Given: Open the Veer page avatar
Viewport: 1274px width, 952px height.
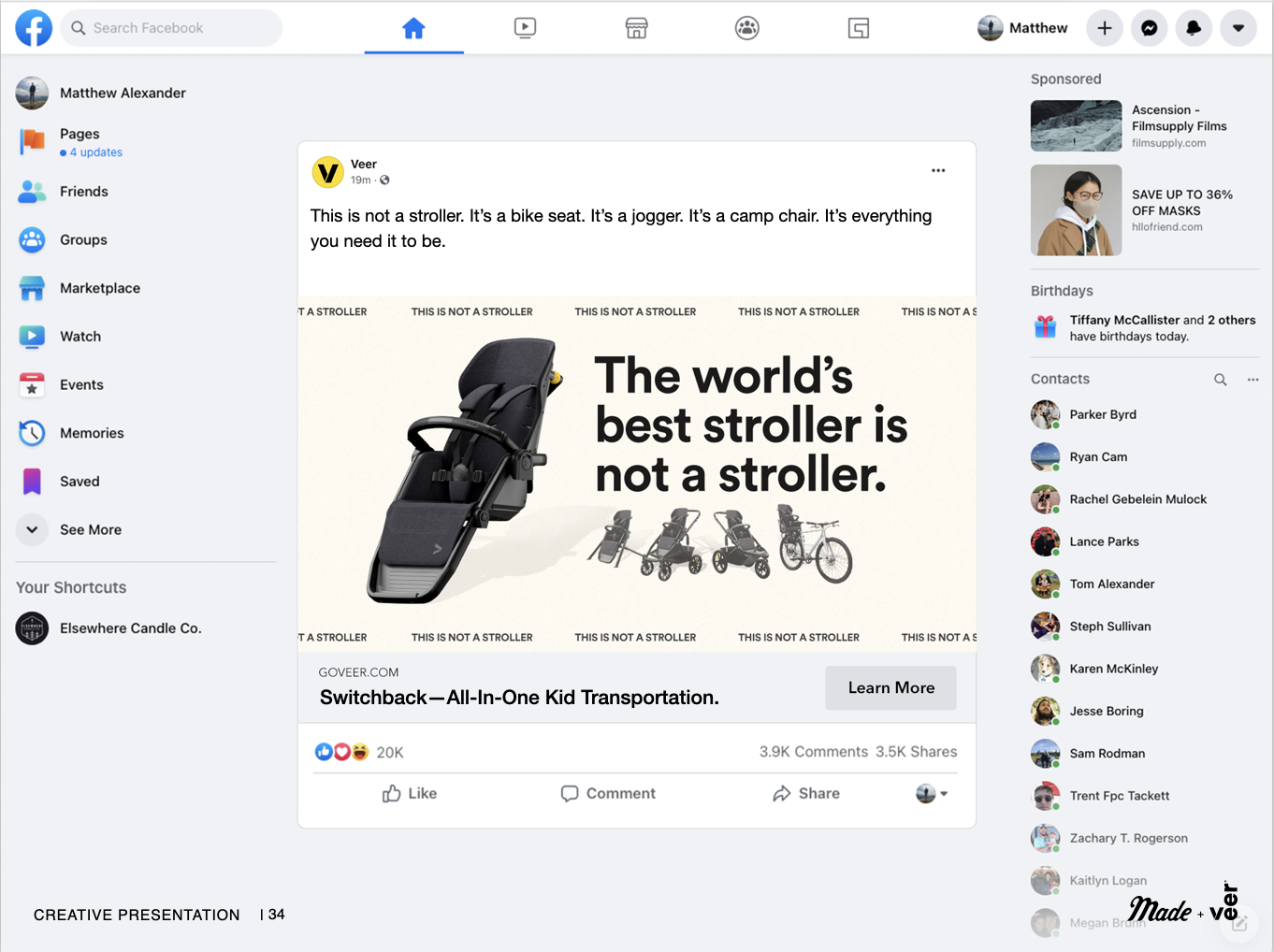Looking at the screenshot, I should [x=327, y=172].
